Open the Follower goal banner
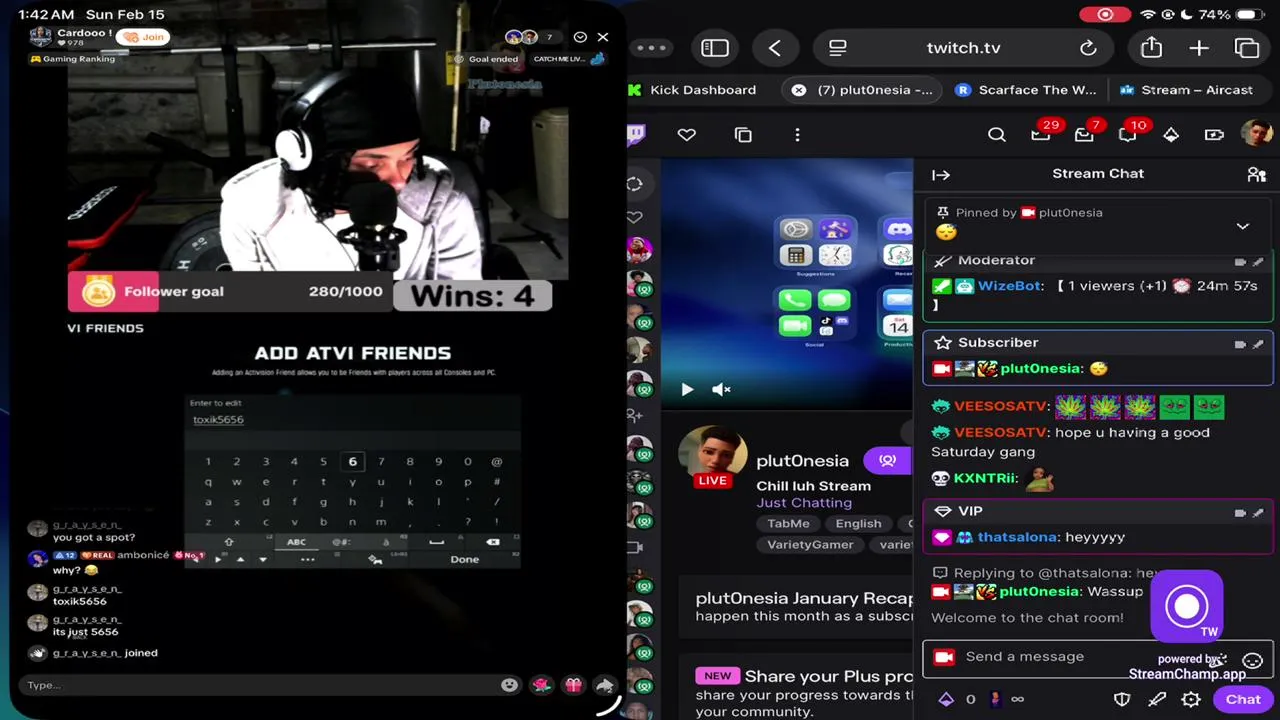This screenshot has width=1280, height=720. (230, 292)
